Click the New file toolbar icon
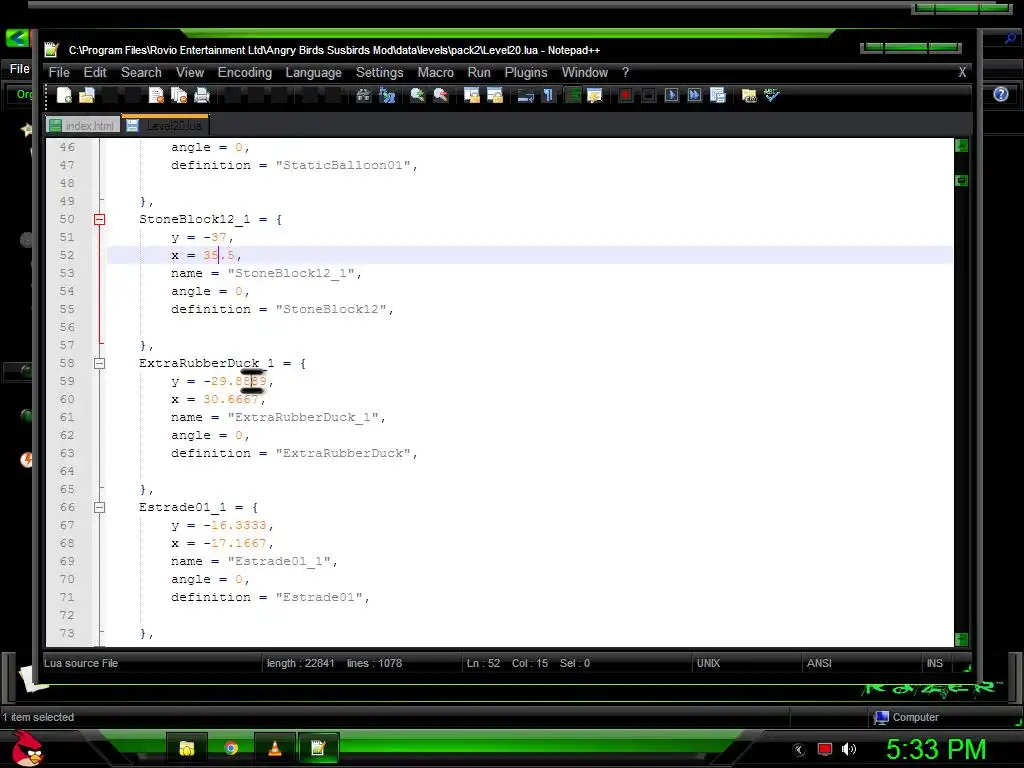 [64, 95]
